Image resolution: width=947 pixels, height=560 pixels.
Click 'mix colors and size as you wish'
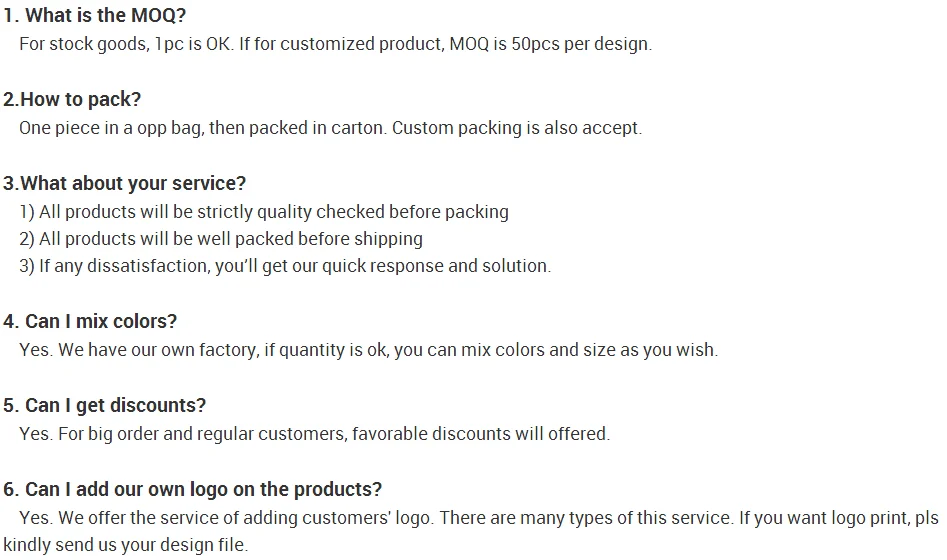click(x=589, y=350)
